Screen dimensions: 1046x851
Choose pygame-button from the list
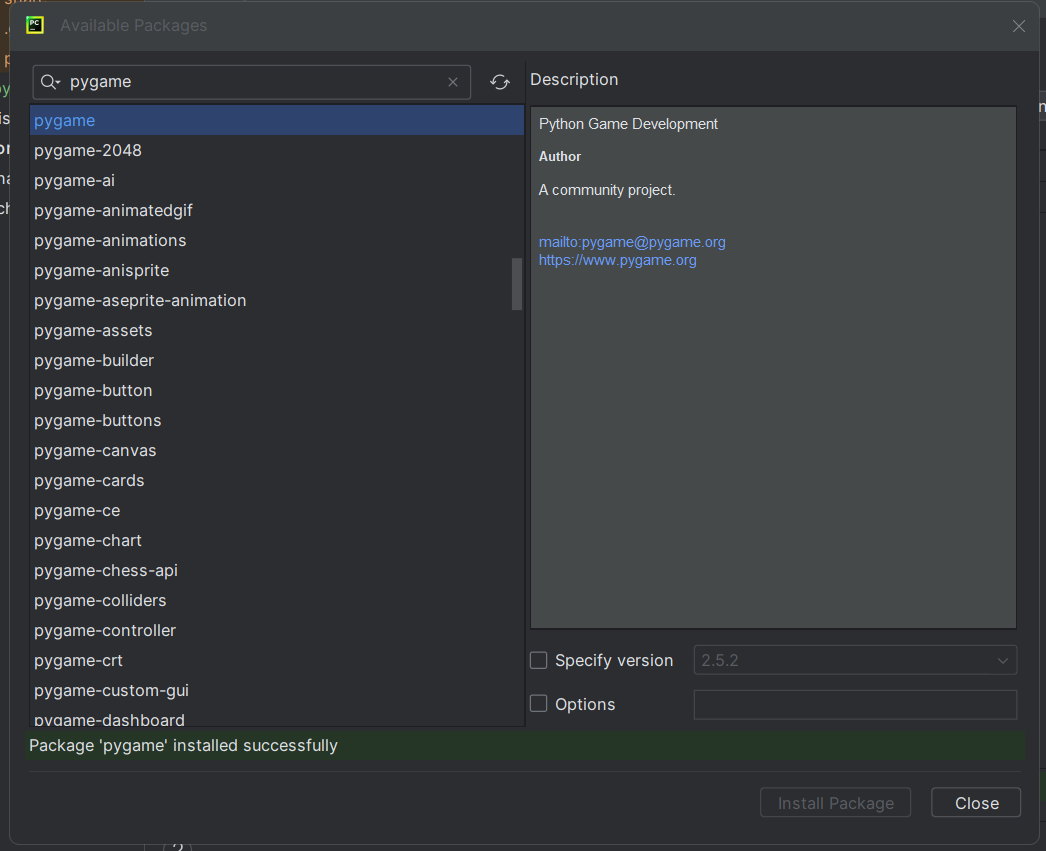277,391
